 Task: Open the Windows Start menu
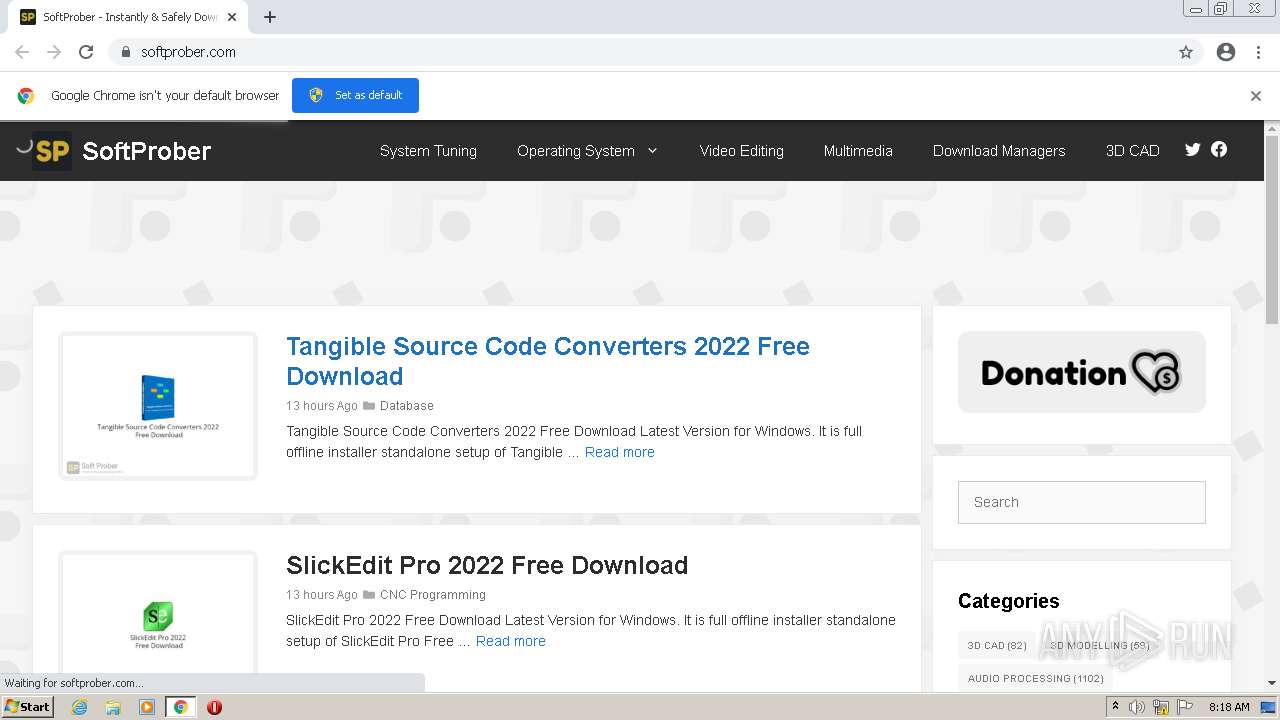(x=28, y=707)
